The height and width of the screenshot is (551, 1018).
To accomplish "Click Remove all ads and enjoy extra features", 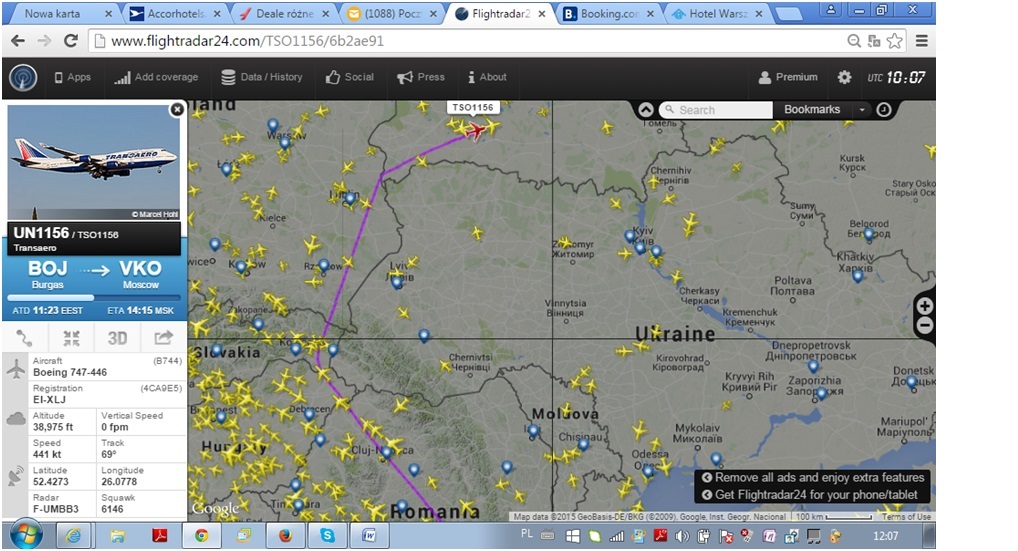I will coord(813,478).
